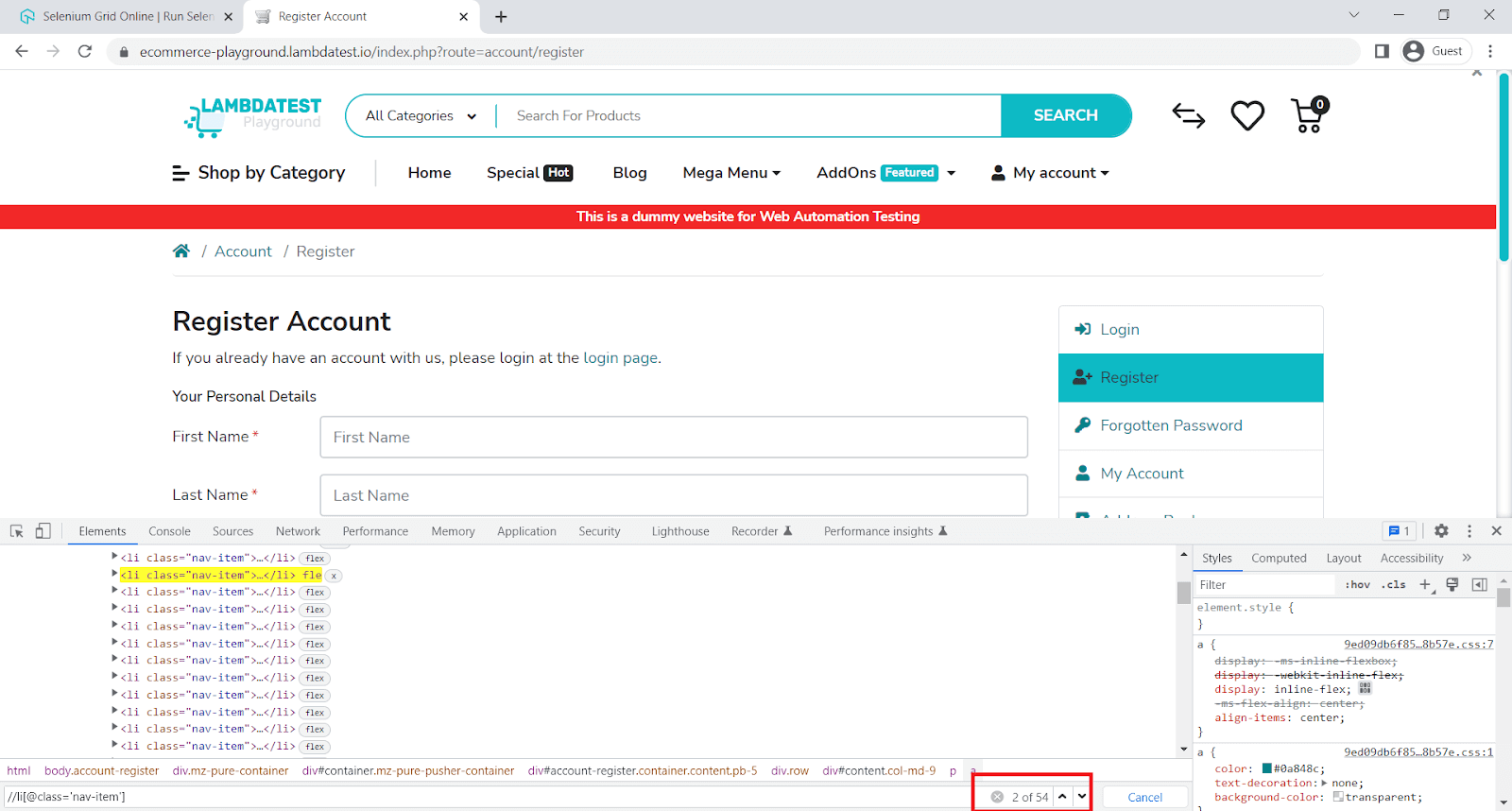Open the Performance insights tab

(x=885, y=531)
